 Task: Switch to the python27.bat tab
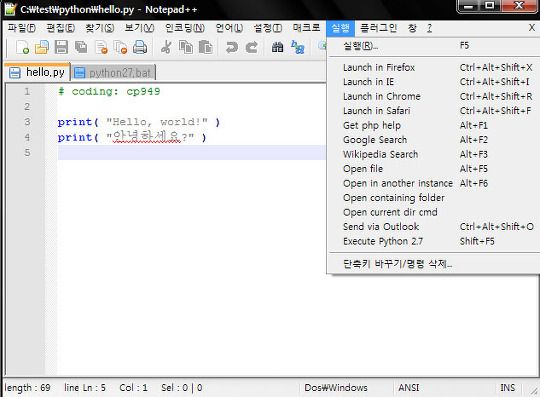point(113,73)
